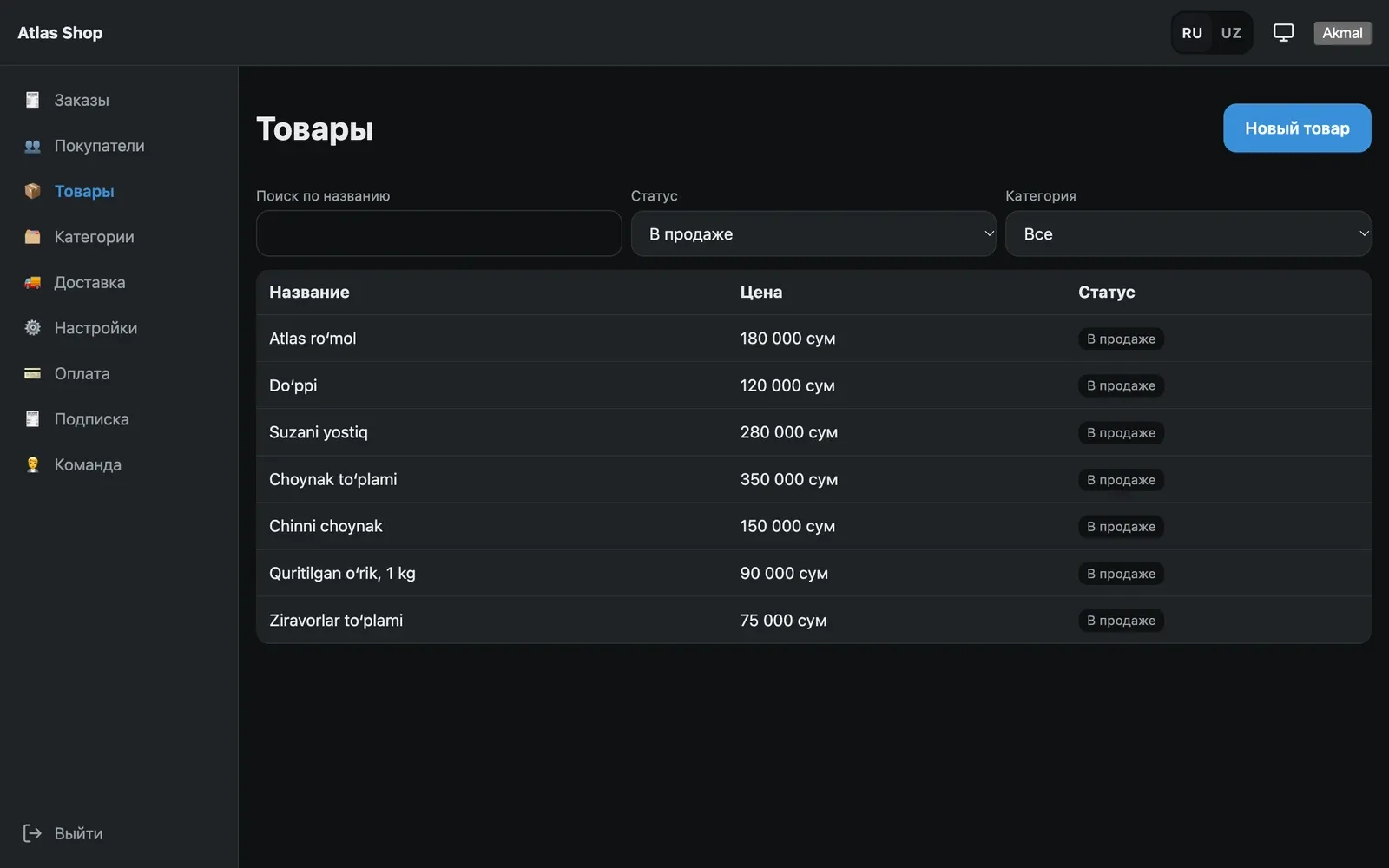Open the Atlas ro'mol product row

pyautogui.click(x=813, y=339)
